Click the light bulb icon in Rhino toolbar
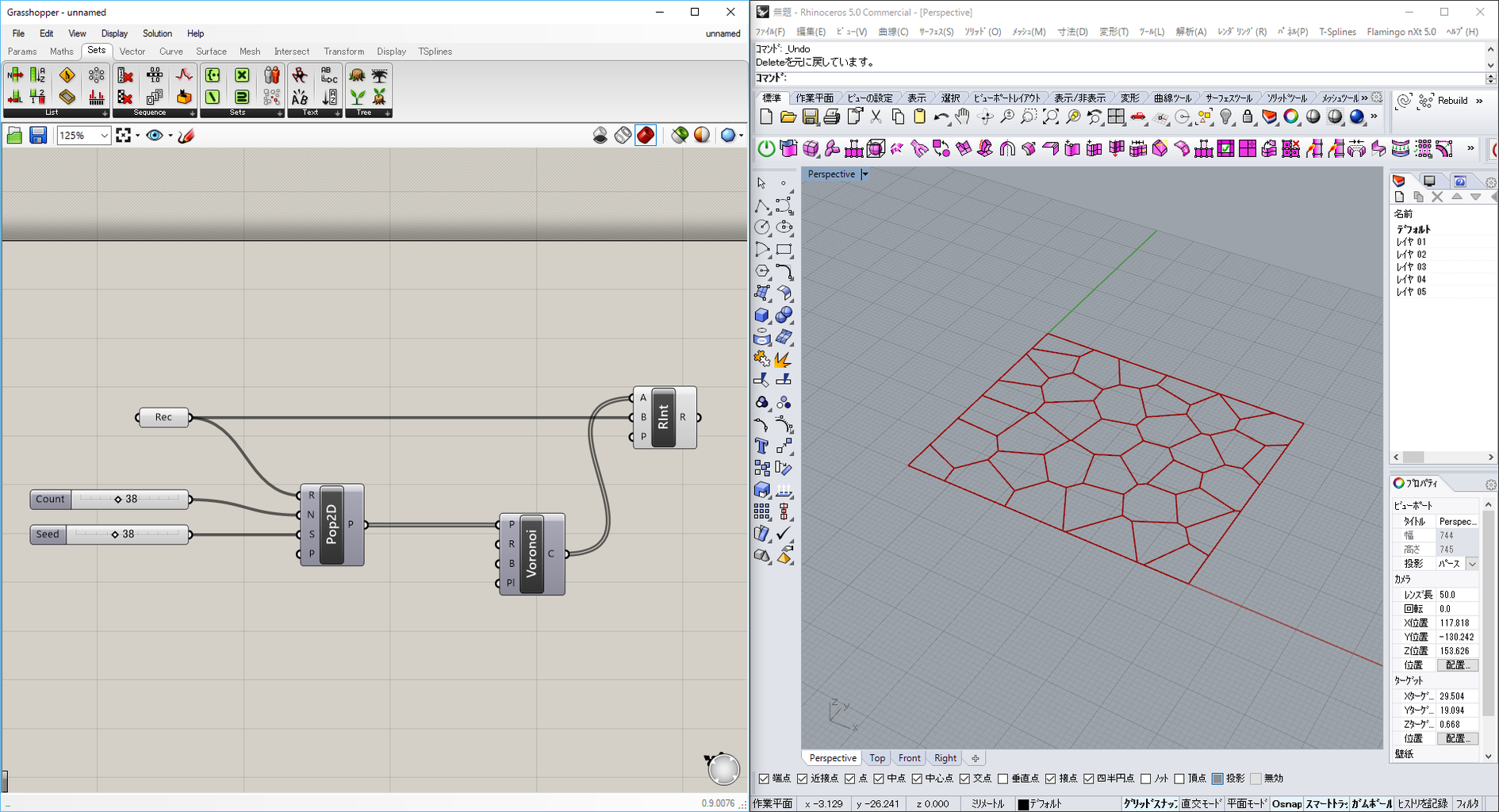Screen dimensions: 1499x812 pyautogui.click(x=1226, y=117)
